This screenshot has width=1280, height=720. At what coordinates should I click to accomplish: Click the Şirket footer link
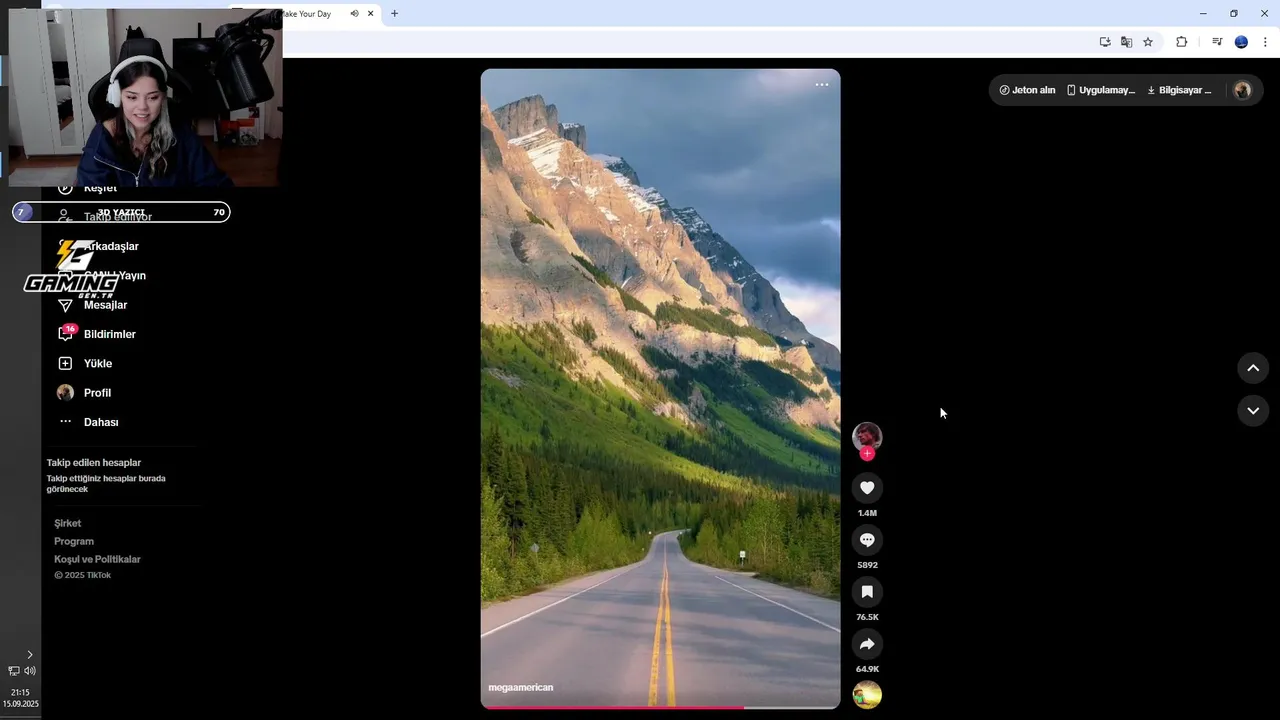tap(68, 523)
